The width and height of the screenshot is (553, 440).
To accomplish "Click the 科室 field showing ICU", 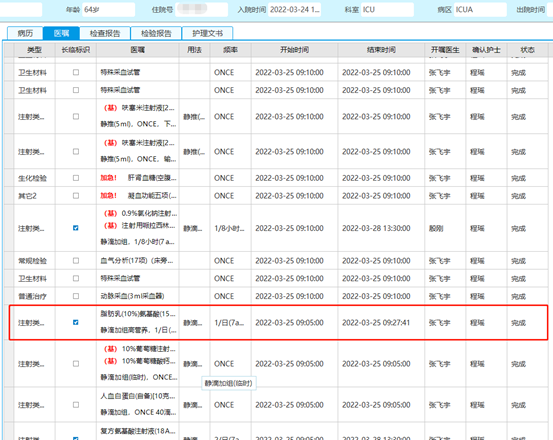I will coord(387,10).
